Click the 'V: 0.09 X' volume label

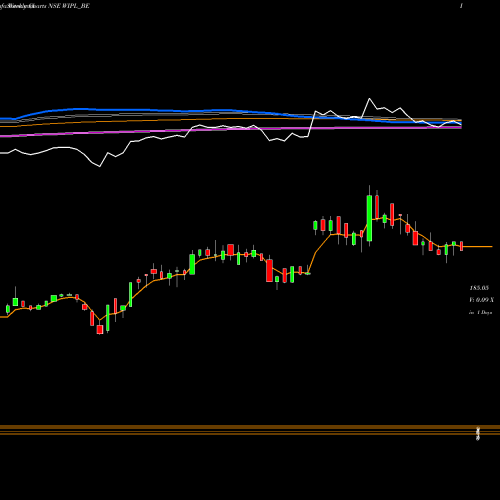(x=481, y=300)
